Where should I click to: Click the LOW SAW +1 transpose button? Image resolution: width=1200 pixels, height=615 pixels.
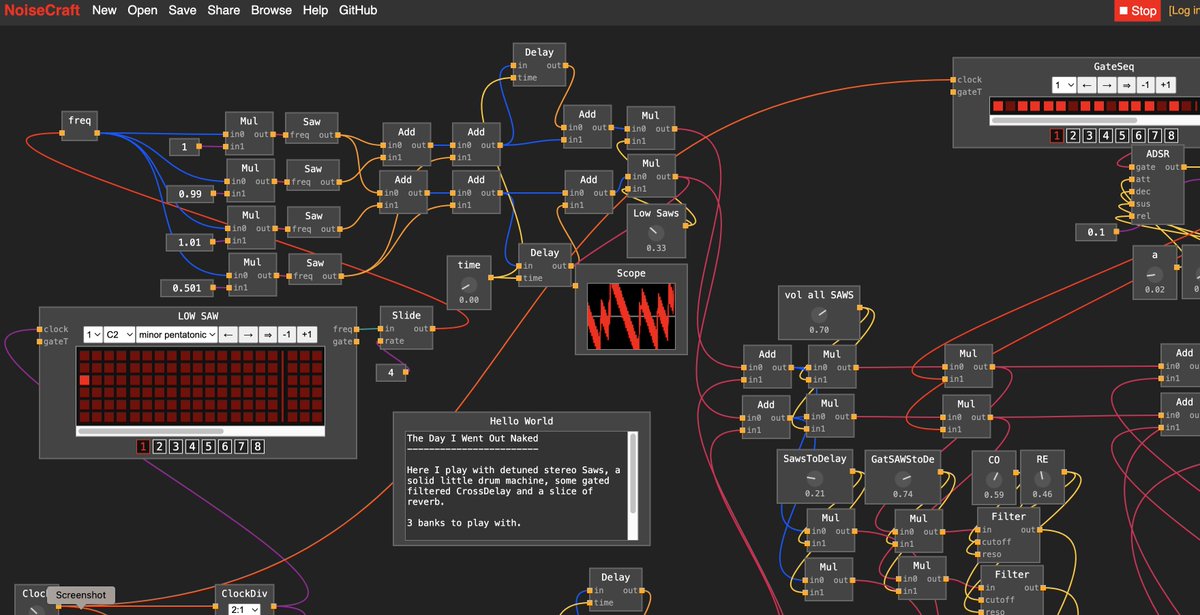click(x=307, y=334)
